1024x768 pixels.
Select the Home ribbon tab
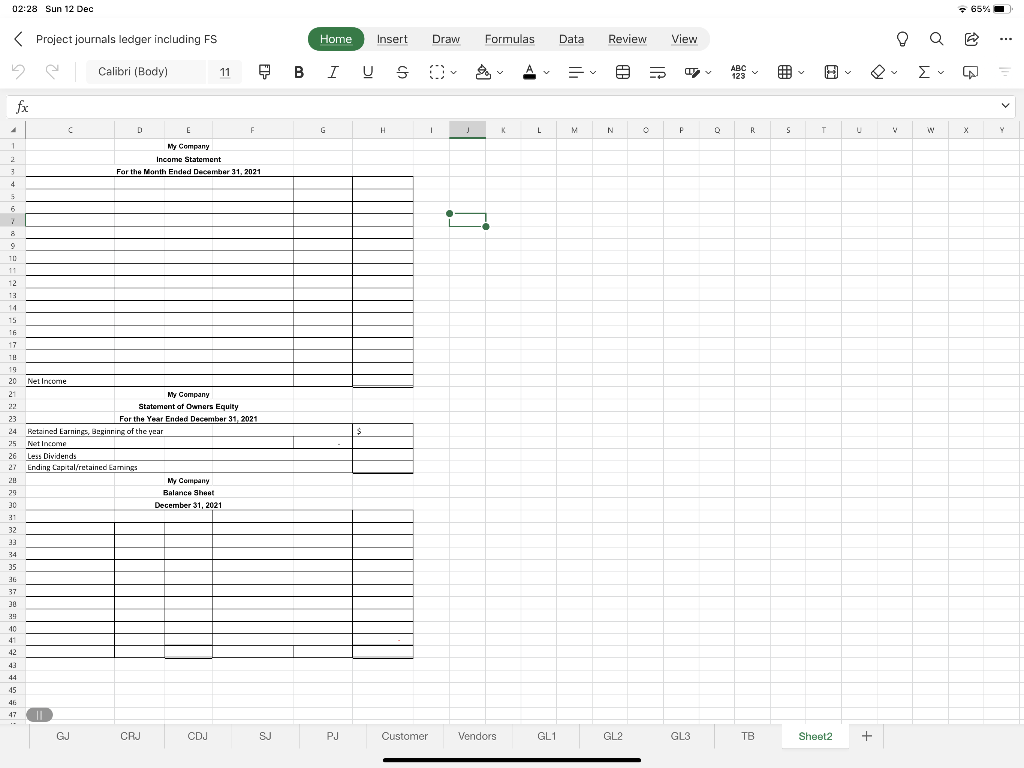click(x=336, y=39)
